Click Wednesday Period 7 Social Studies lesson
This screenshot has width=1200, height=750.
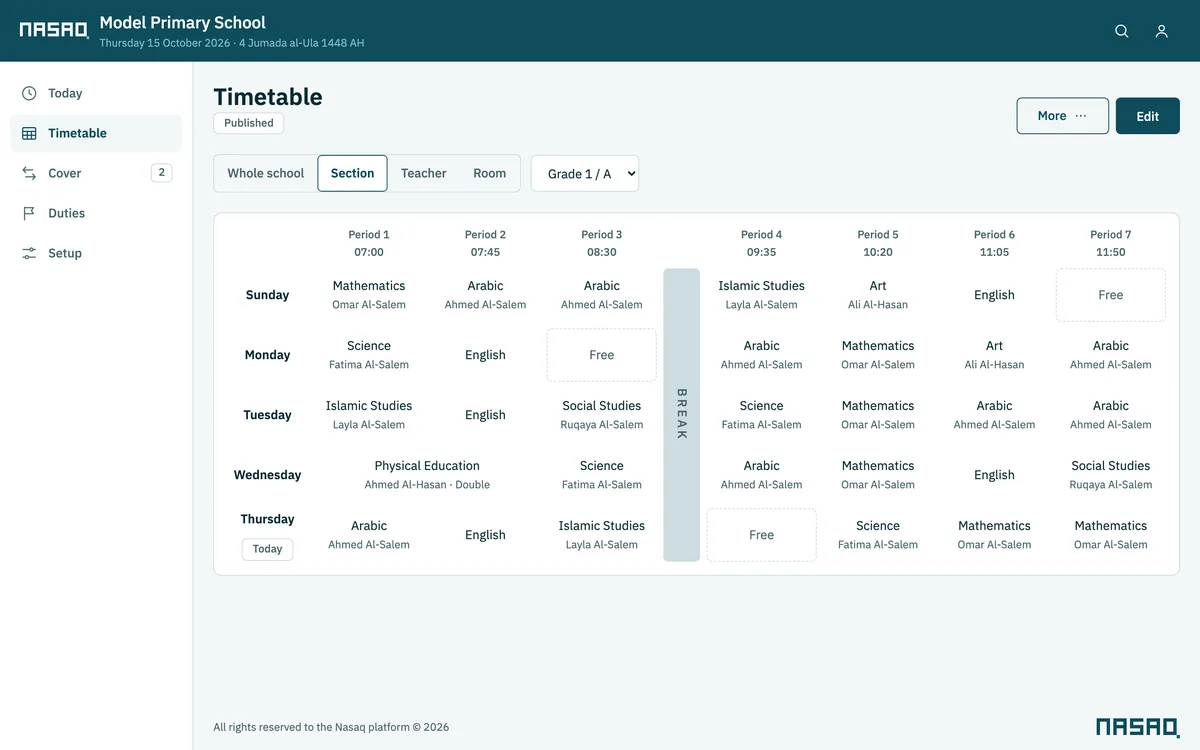1111,475
